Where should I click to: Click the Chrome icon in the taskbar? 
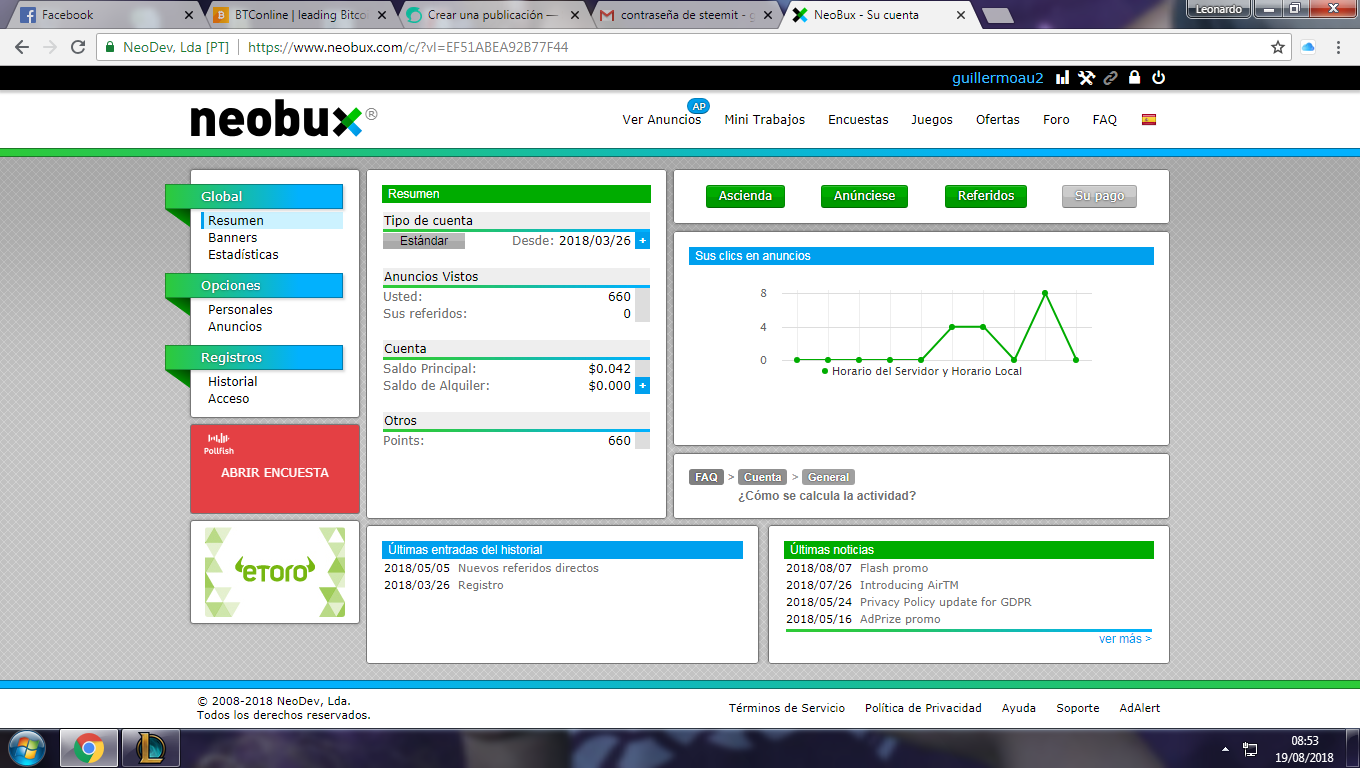coord(89,748)
